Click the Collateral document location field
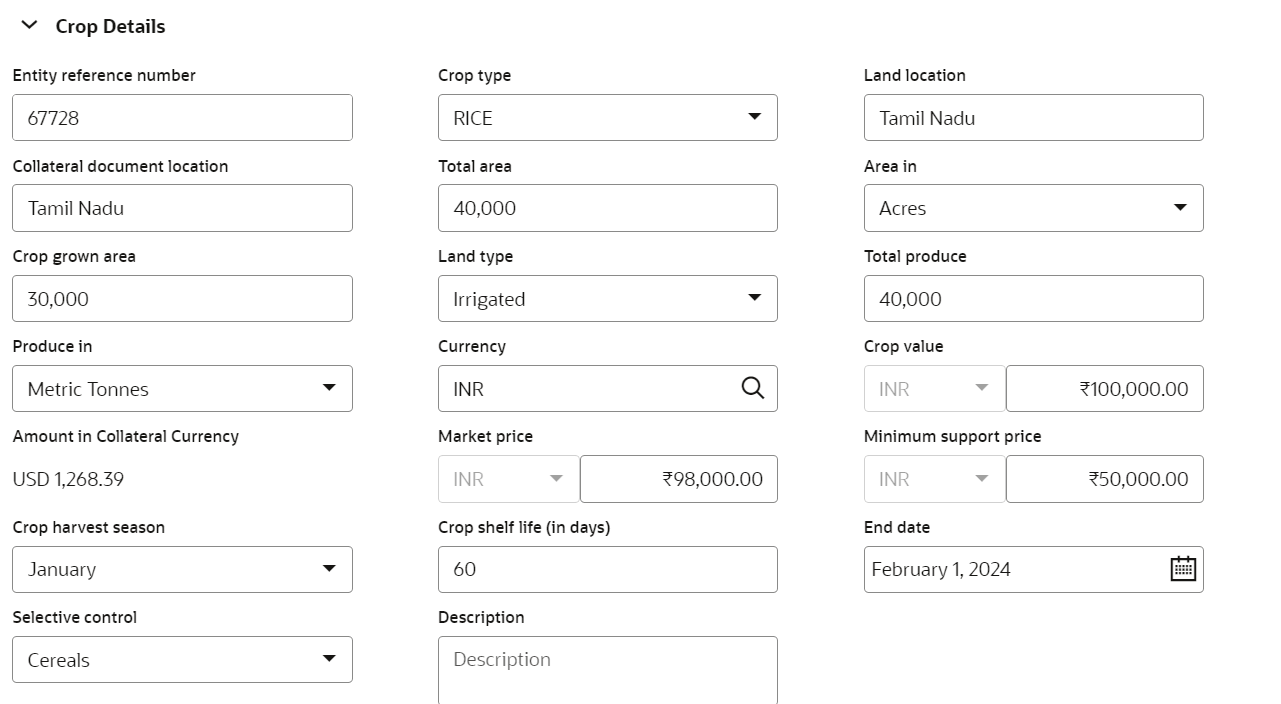The image size is (1281, 704). point(182,208)
